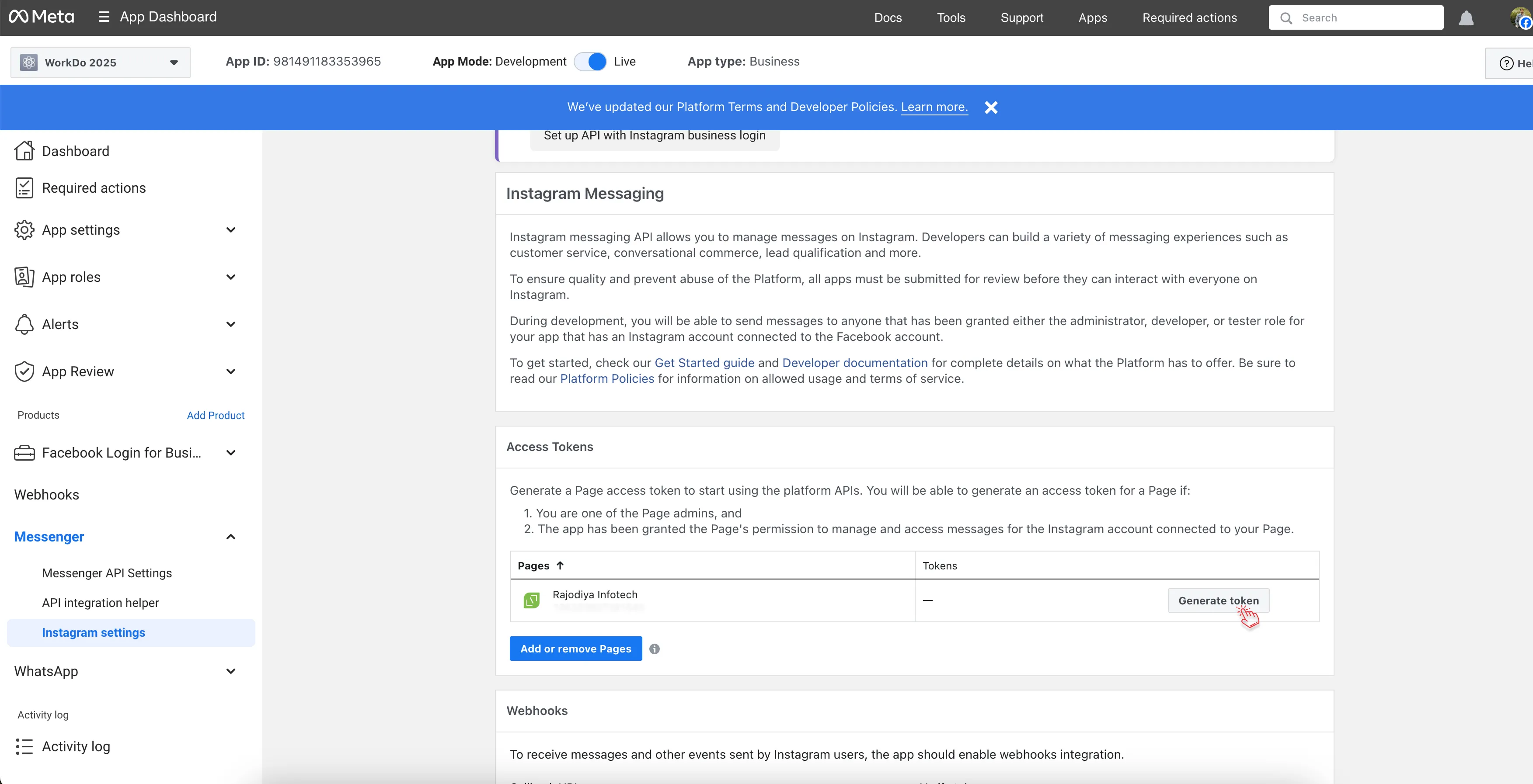Sort the Pages column with the arrow

[x=560, y=565]
